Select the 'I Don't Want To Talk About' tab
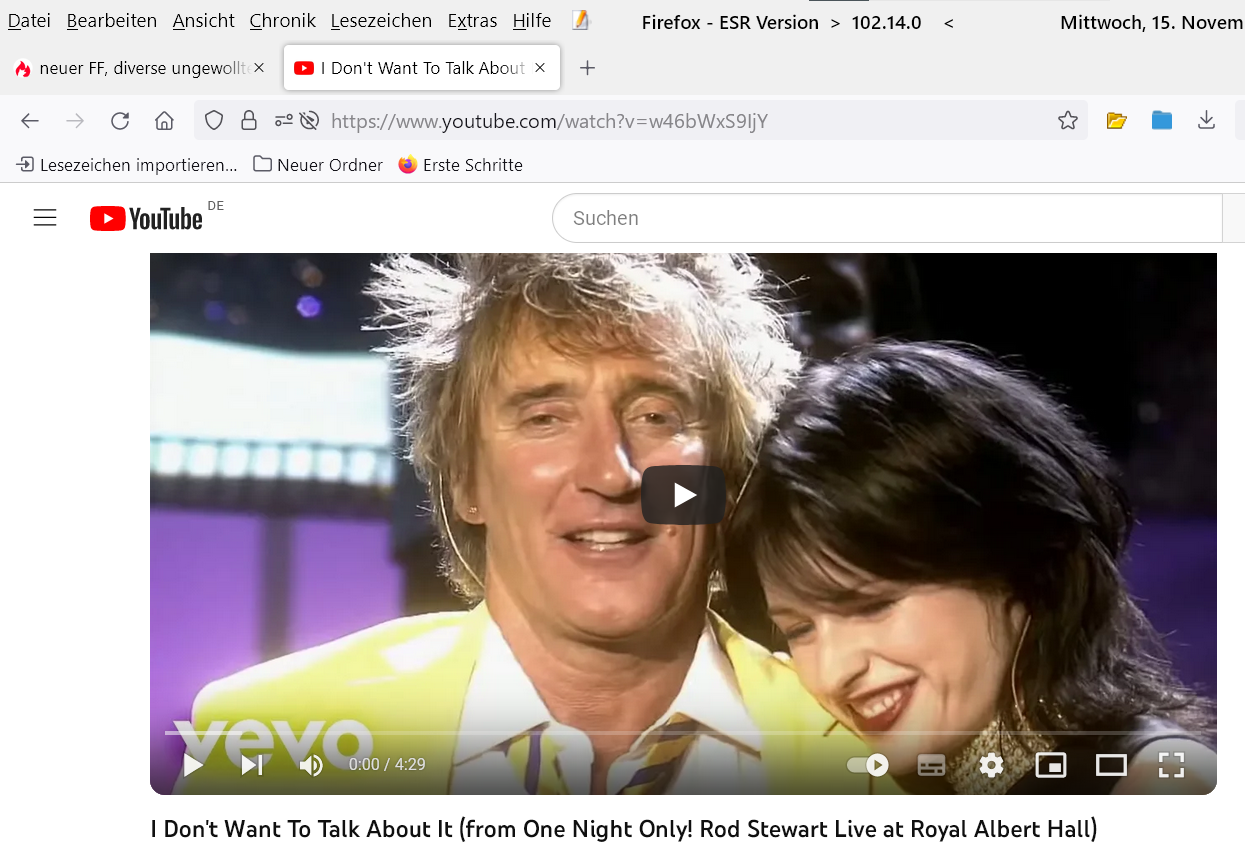The image size is (1245, 853). [x=422, y=68]
